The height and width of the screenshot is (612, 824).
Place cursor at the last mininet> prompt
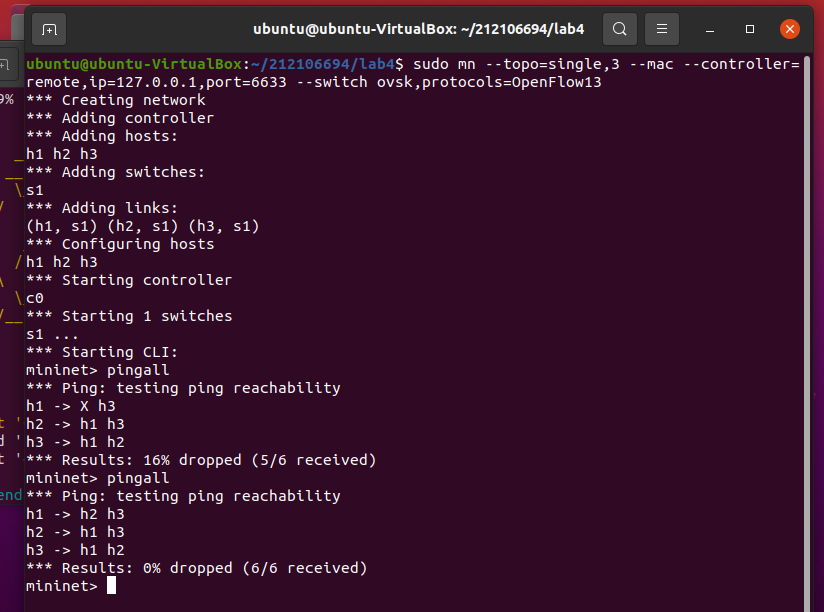point(111,586)
